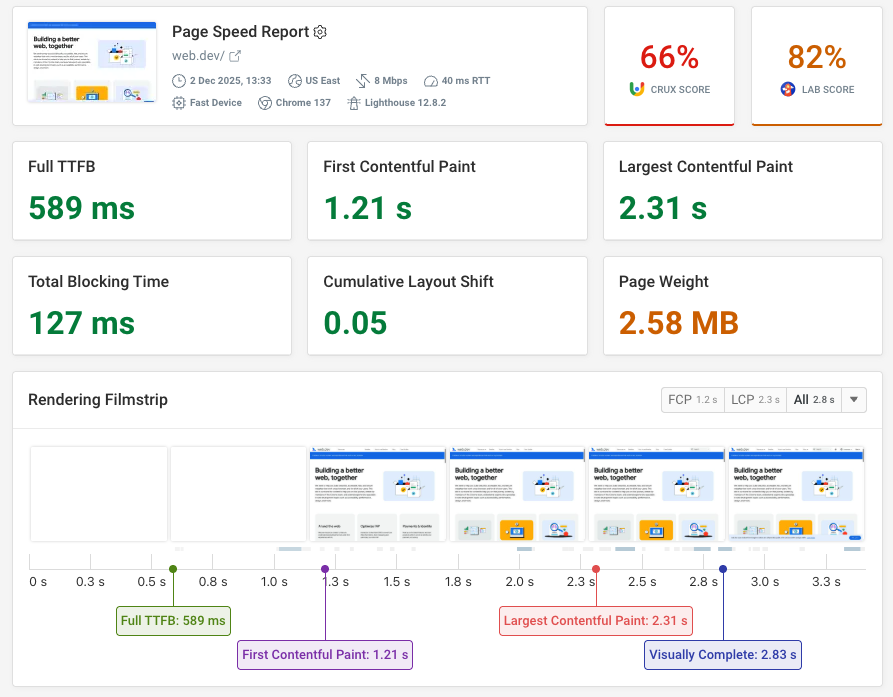The width and height of the screenshot is (893, 697).
Task: Click the Largest Contentful Paint metric card
Action: click(742, 190)
